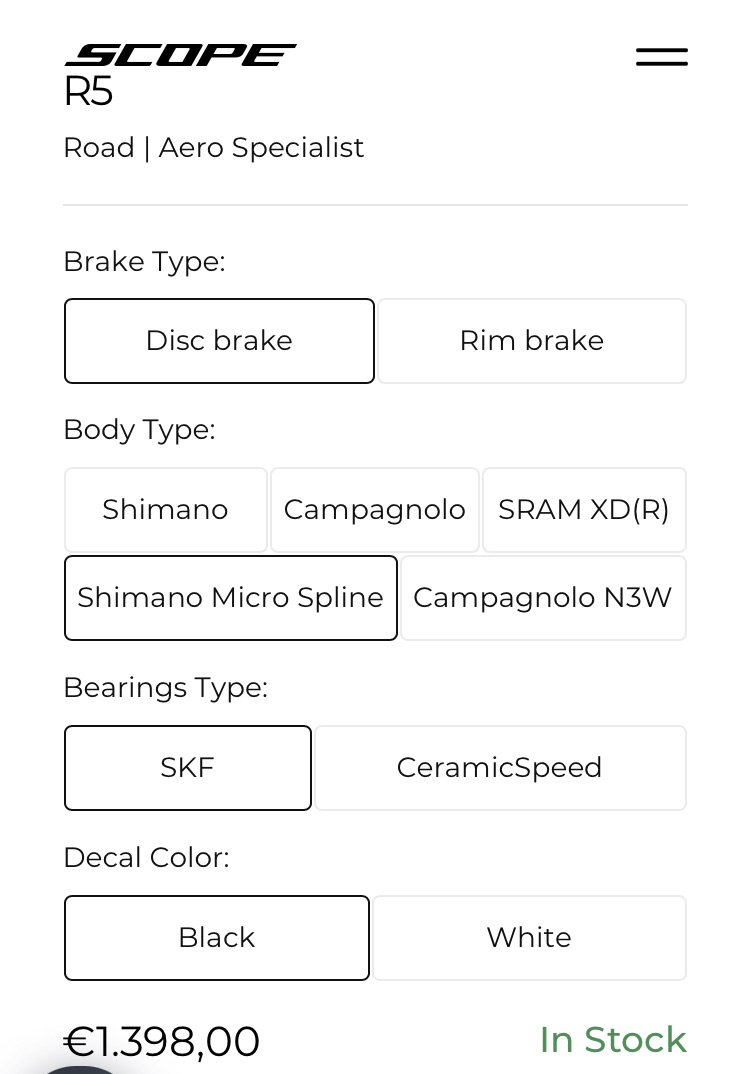Select Shimano Micro Spline body

(230, 598)
